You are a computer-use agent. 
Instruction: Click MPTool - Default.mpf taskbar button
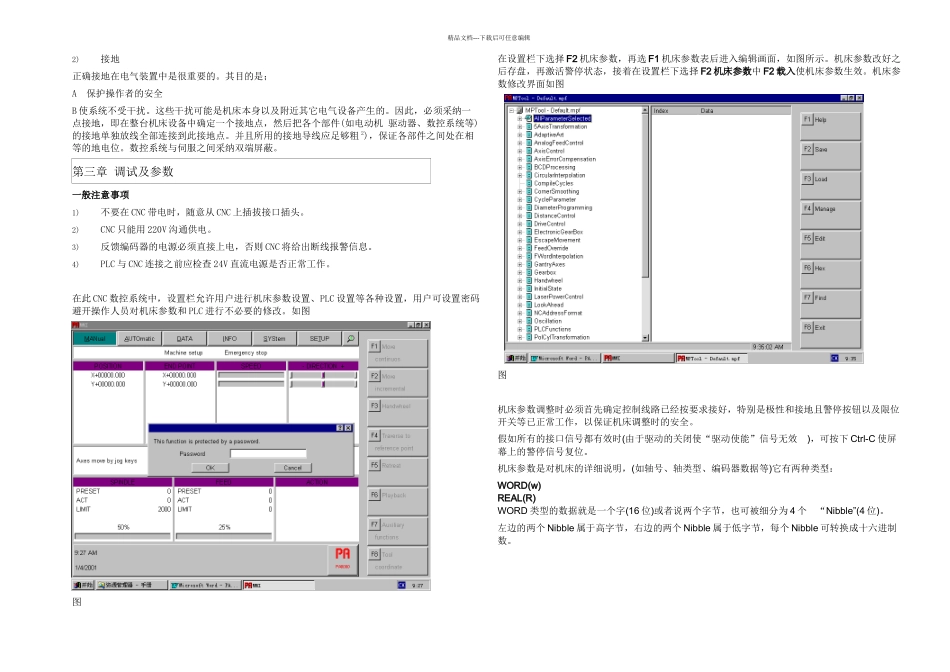coord(711,358)
